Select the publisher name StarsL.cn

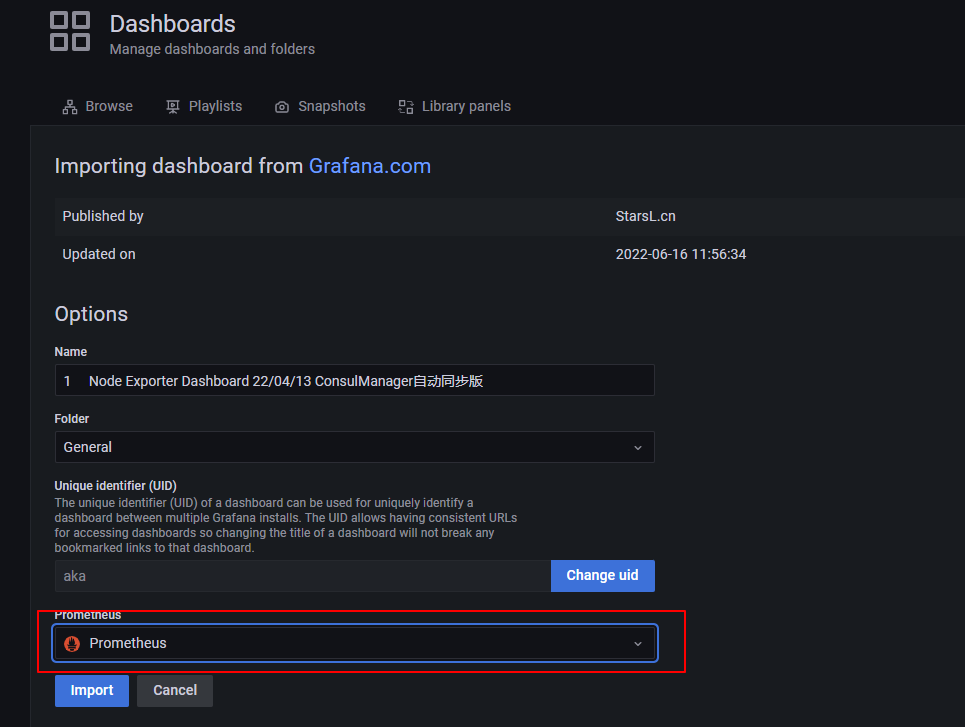click(x=646, y=216)
